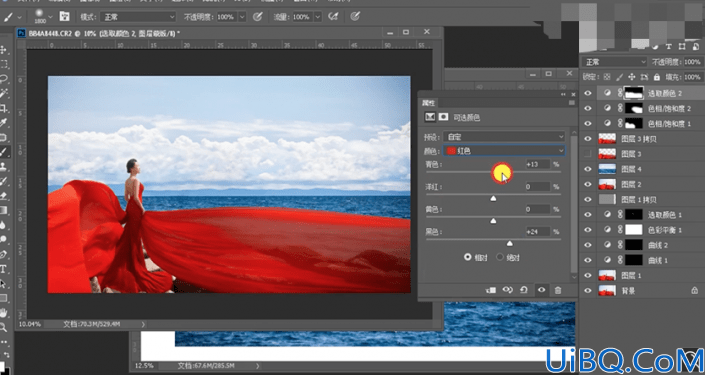Click the layer mask icon in Properties

pos(443,117)
